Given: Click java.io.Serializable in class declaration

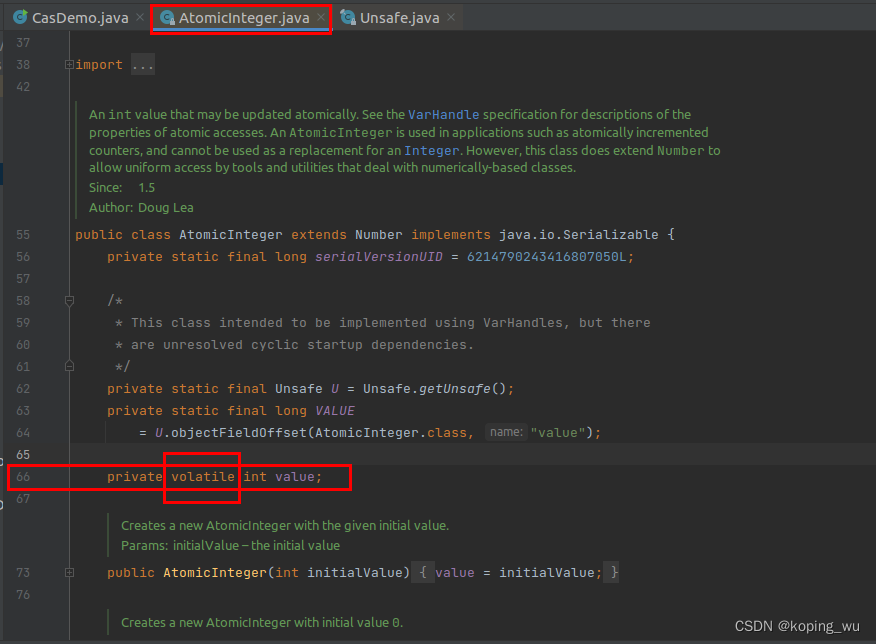Looking at the screenshot, I should click(579, 235).
